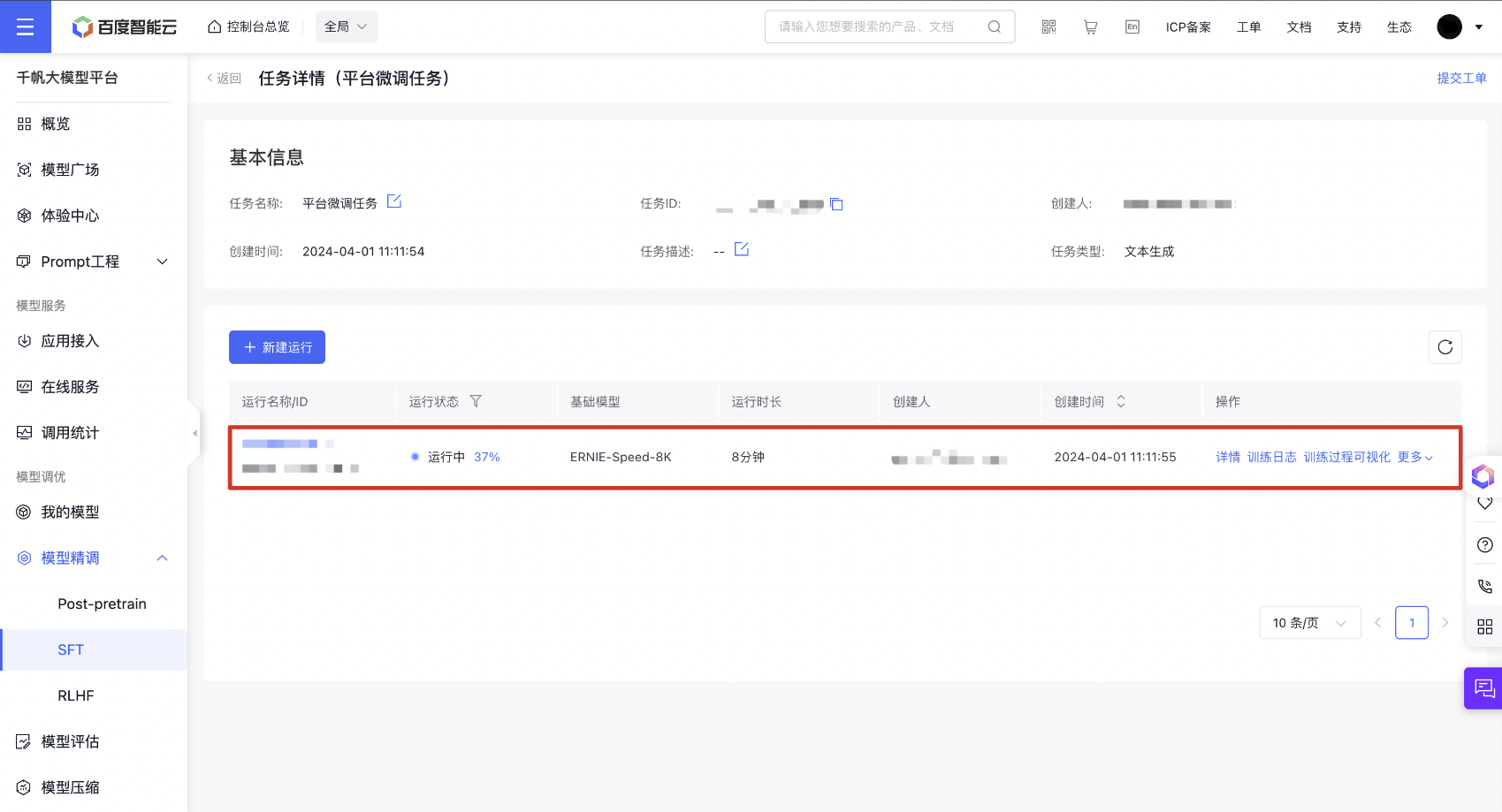Open the 全局 region dropdown
1502x812 pixels.
pyautogui.click(x=347, y=27)
